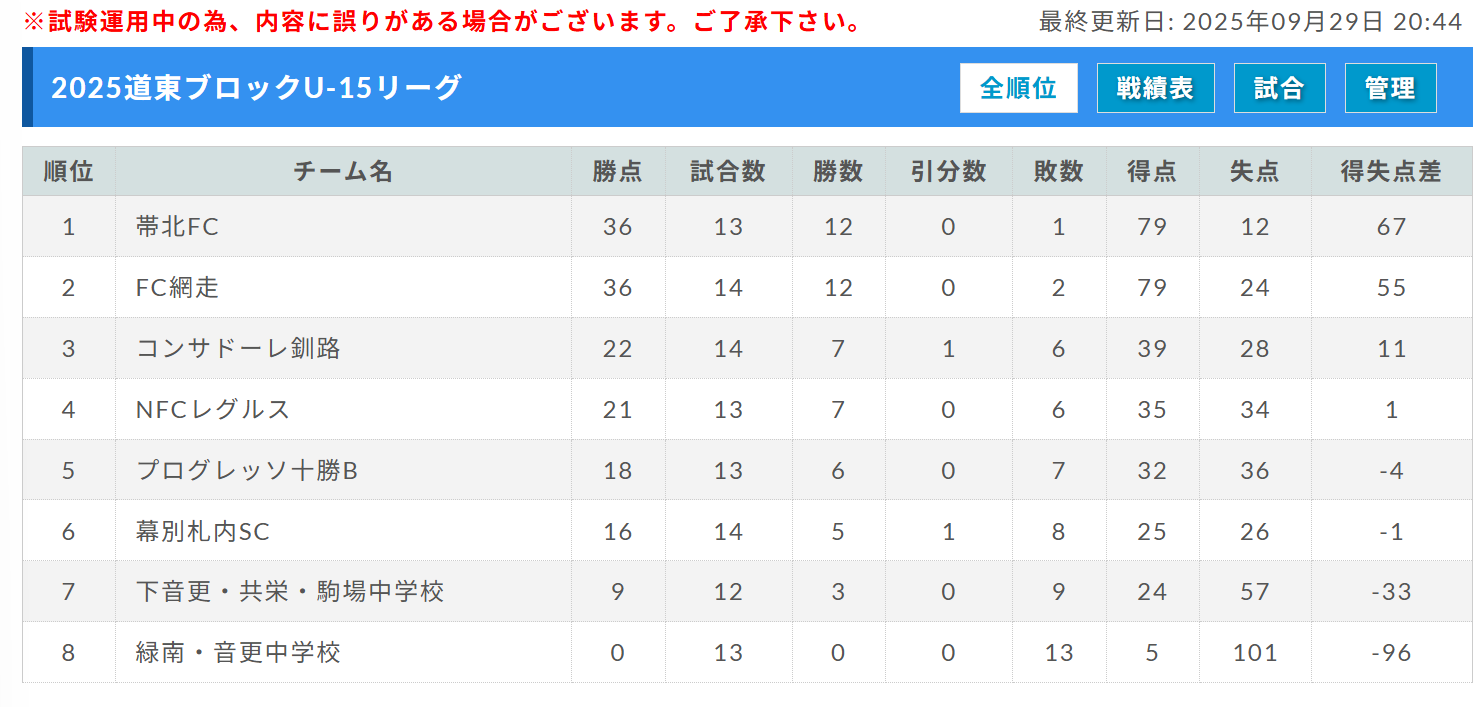Click the 2025道東ブロックU-15リーグ title
The image size is (1477, 707).
[x=256, y=88]
